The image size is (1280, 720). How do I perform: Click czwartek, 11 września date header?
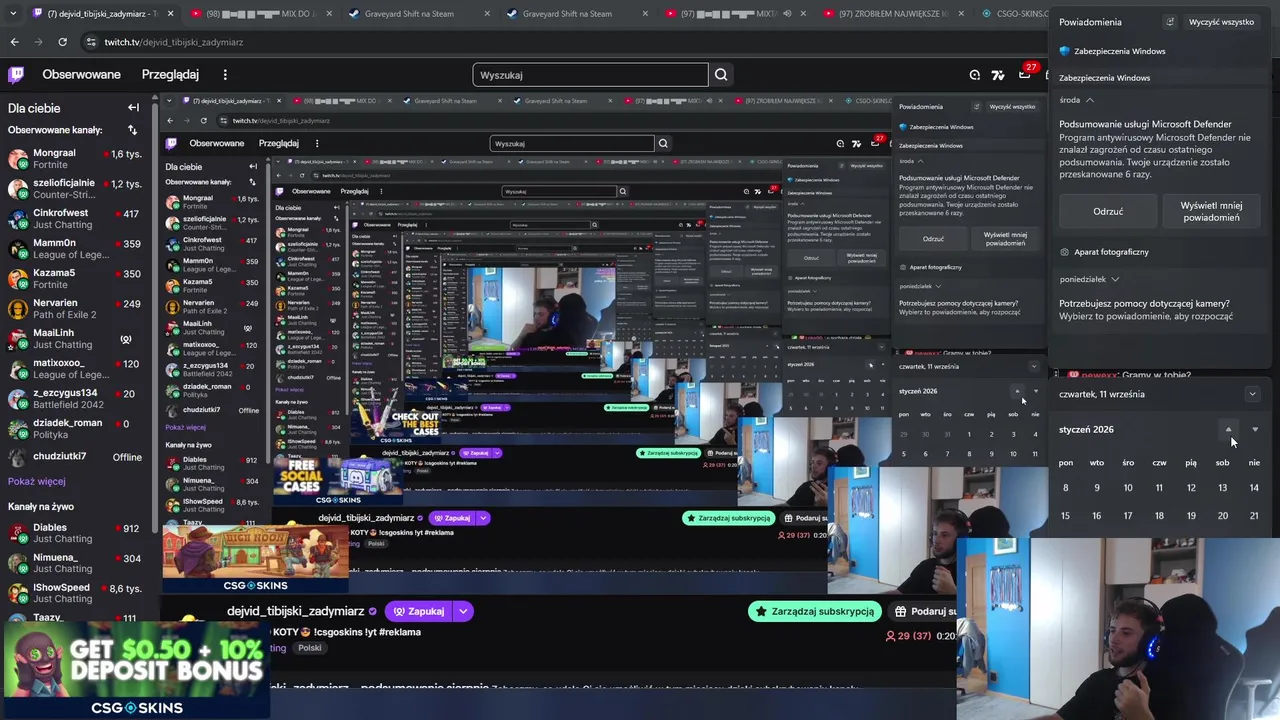[x=1102, y=394]
